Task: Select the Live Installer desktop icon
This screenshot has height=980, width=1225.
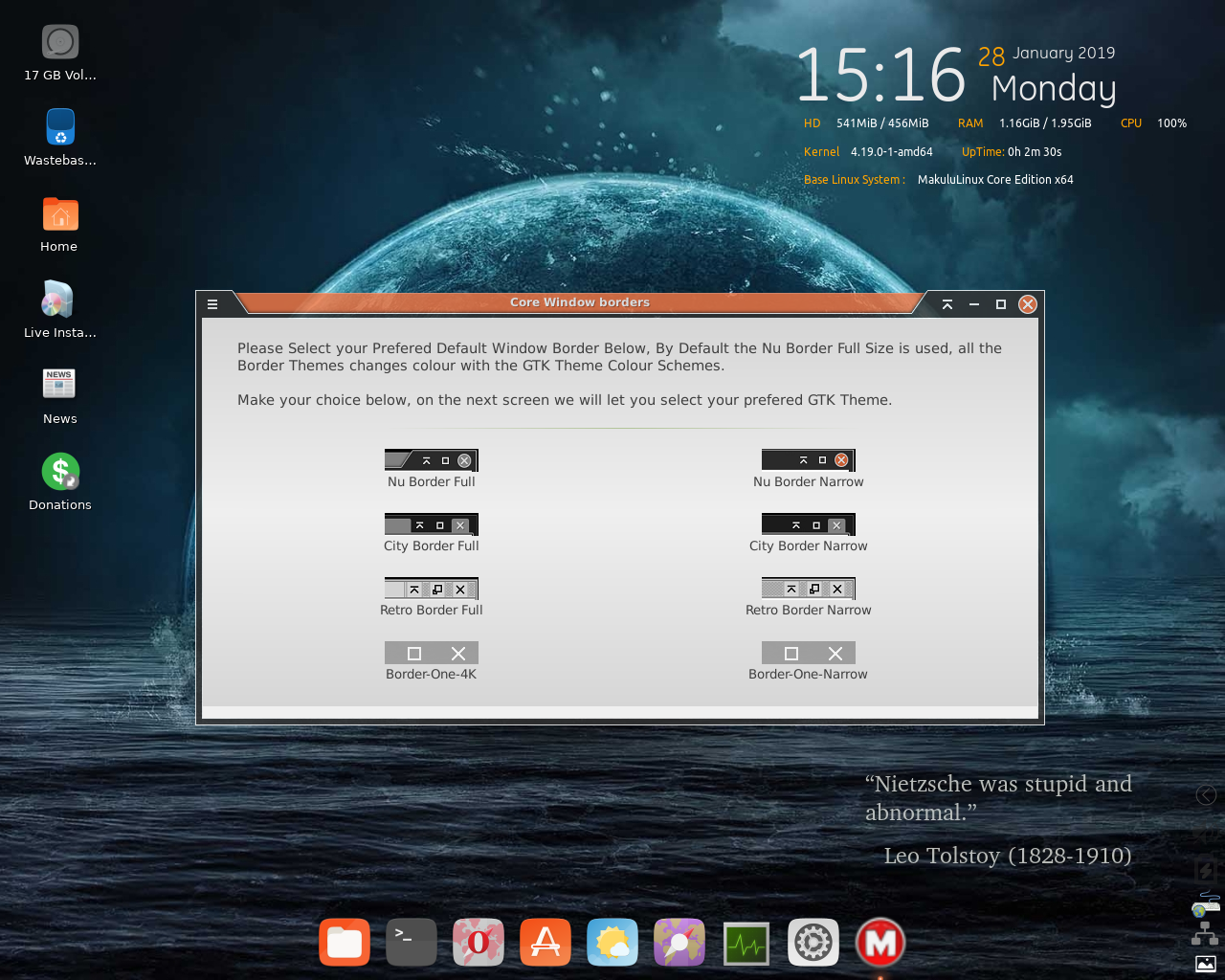Action: 60,310
